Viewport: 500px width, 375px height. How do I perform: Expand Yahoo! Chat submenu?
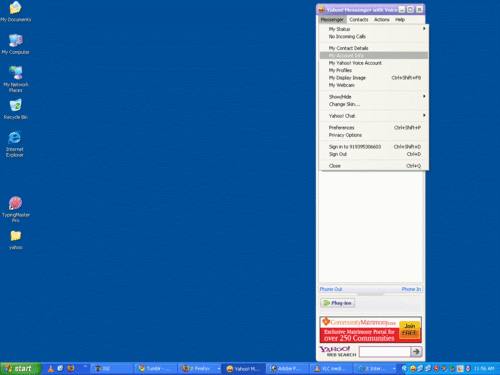click(x=374, y=116)
